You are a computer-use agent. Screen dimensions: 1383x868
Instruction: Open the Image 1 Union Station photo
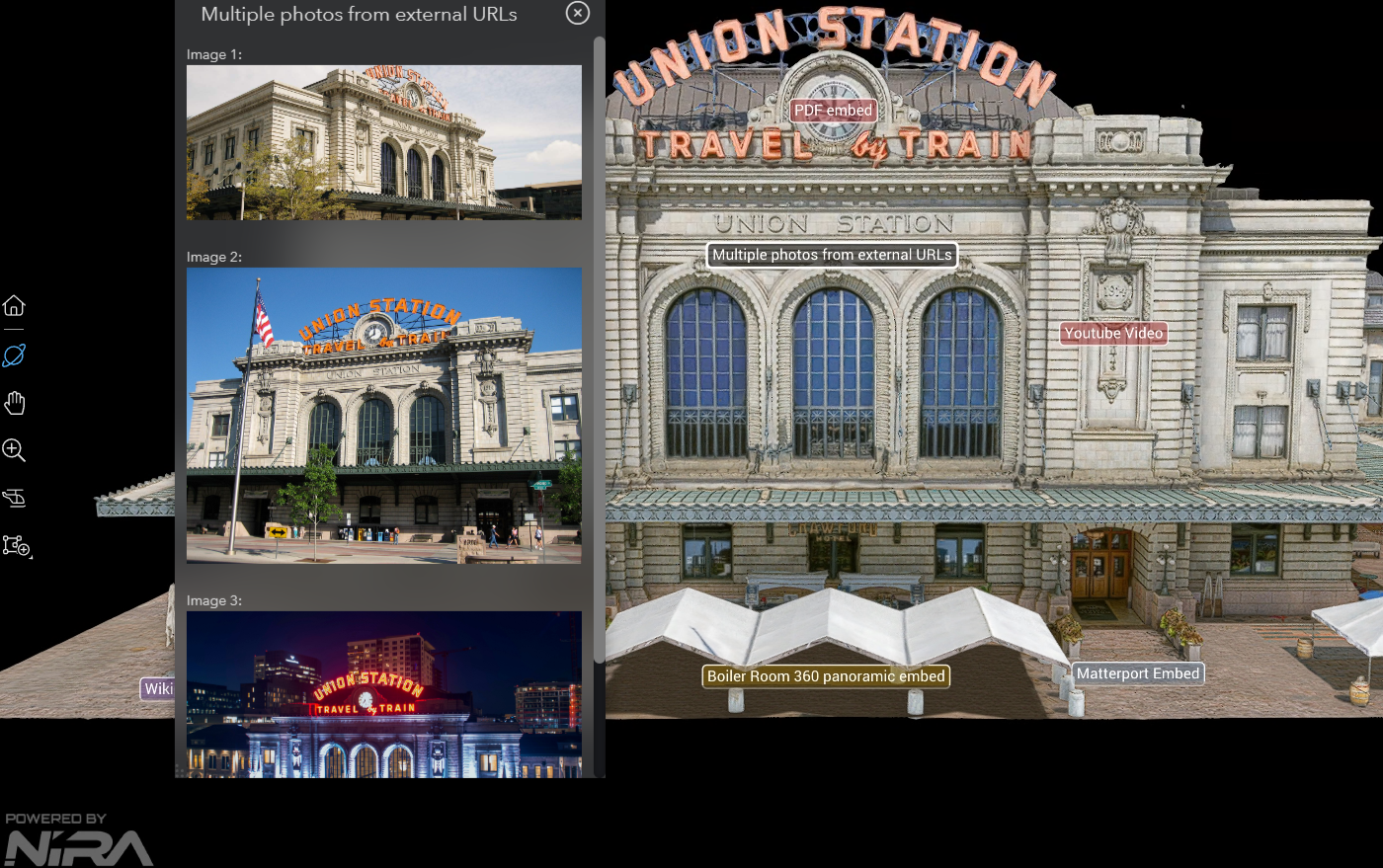click(384, 142)
